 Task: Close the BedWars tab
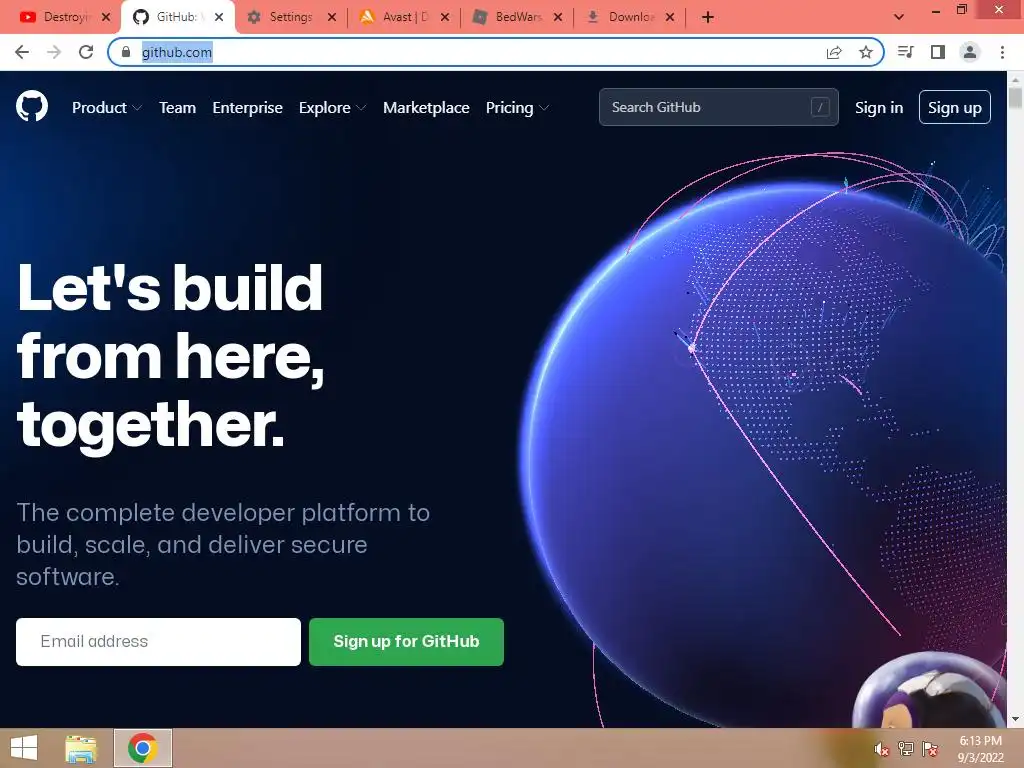558,17
